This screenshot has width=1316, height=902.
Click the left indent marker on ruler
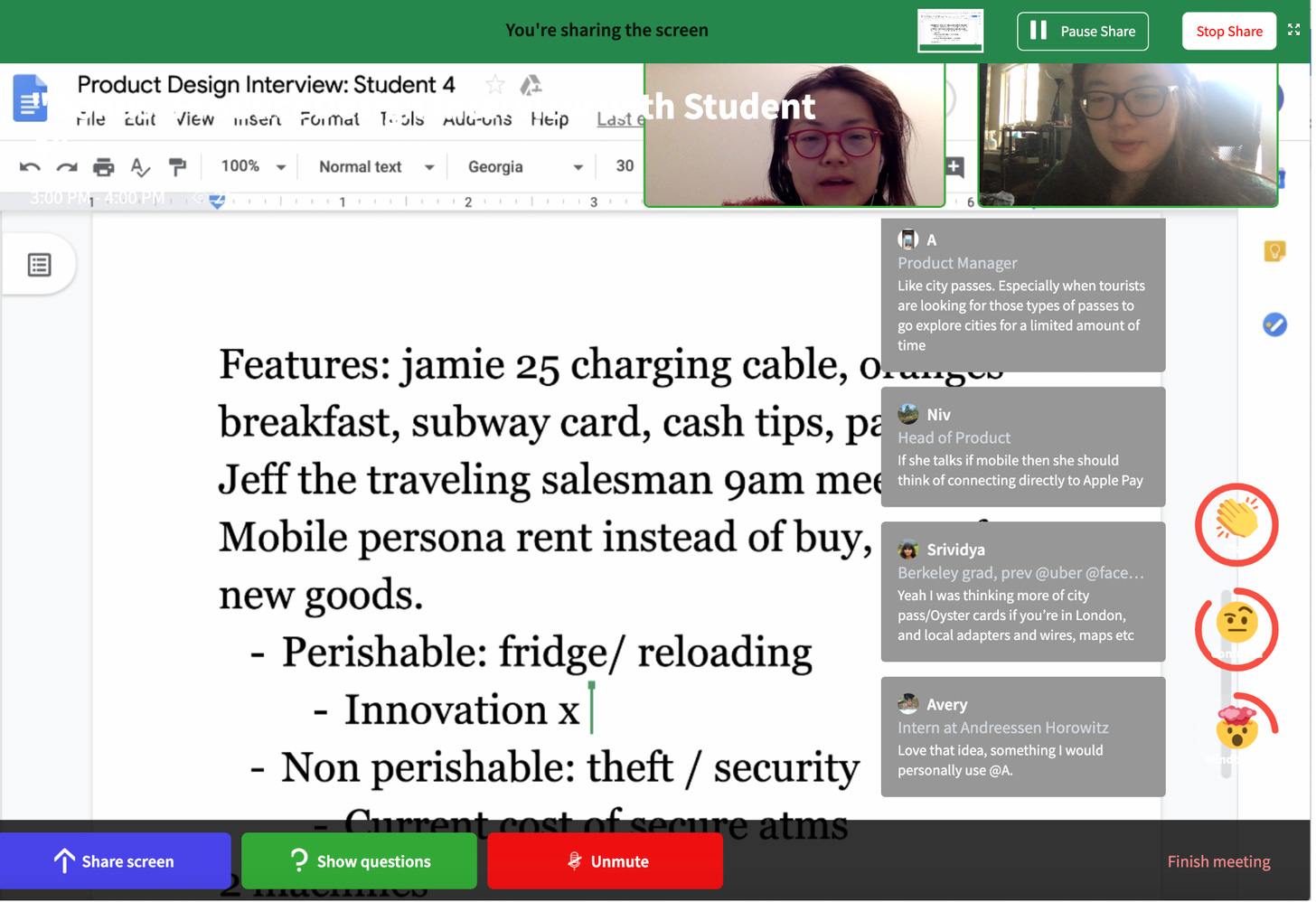coord(217,202)
